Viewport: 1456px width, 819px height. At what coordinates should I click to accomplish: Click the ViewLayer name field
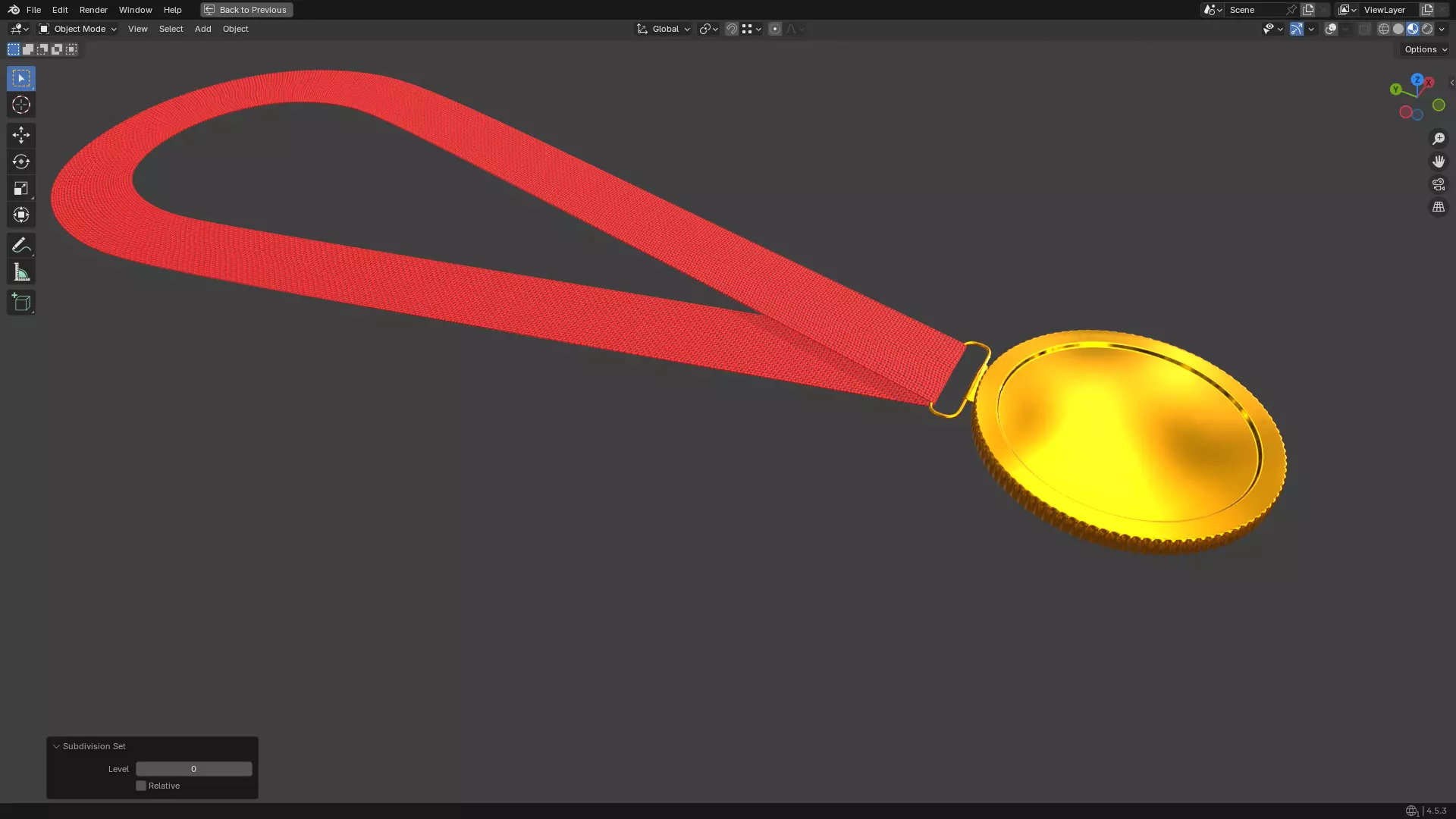click(x=1389, y=10)
